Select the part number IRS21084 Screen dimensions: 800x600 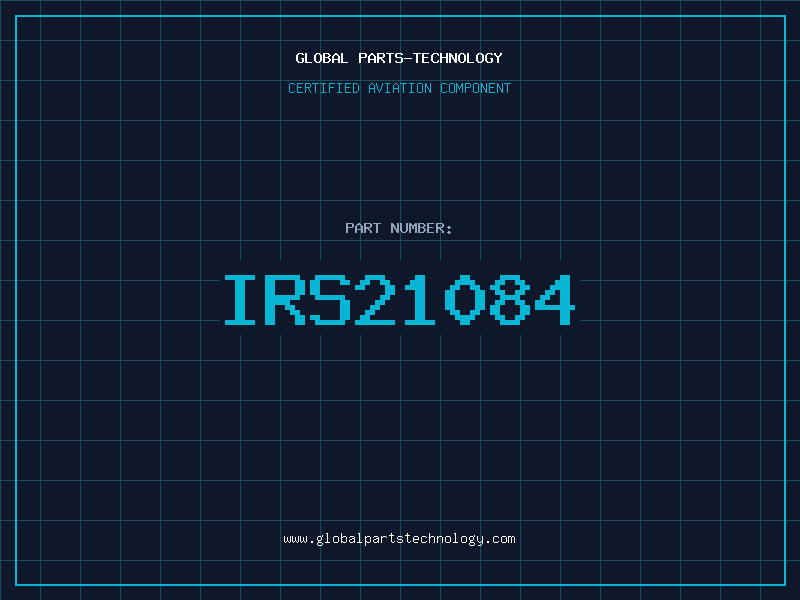pos(400,300)
